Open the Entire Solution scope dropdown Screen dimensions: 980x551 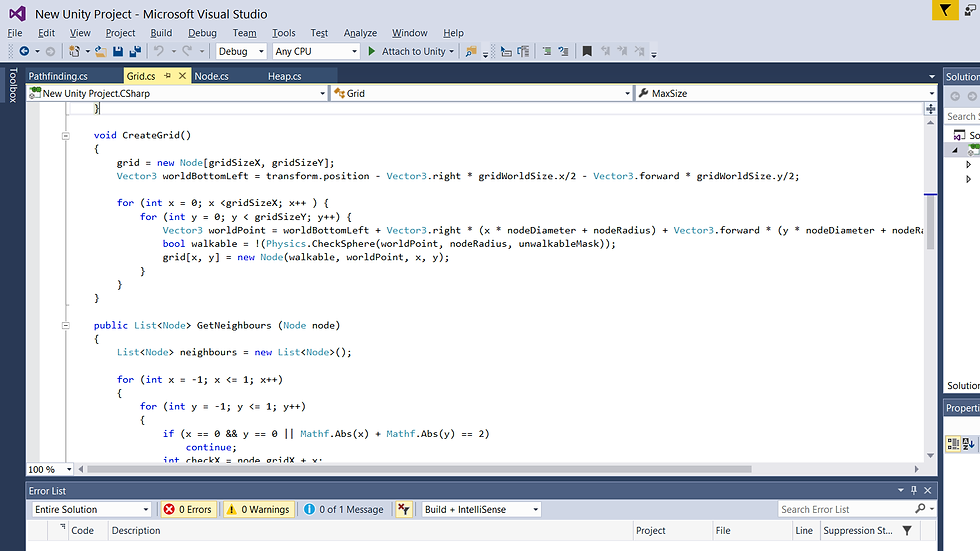click(x=91, y=509)
